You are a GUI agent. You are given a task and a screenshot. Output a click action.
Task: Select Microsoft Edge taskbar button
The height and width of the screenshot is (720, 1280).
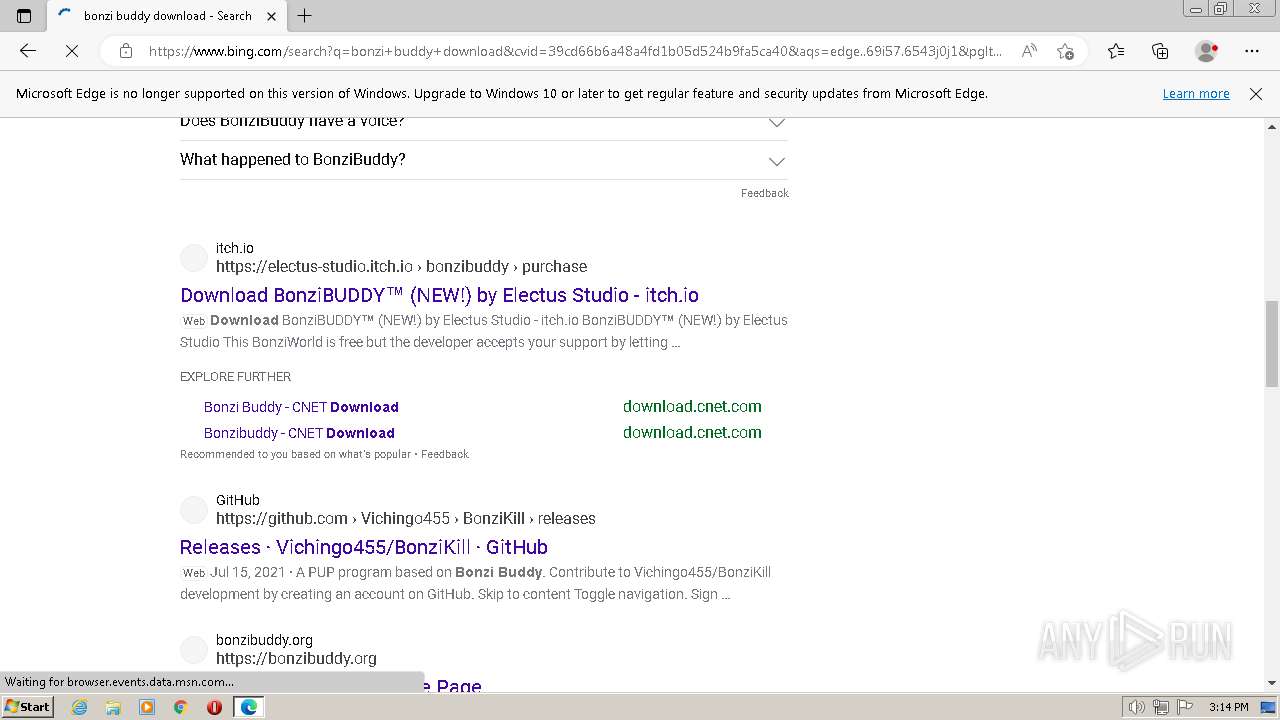248,707
